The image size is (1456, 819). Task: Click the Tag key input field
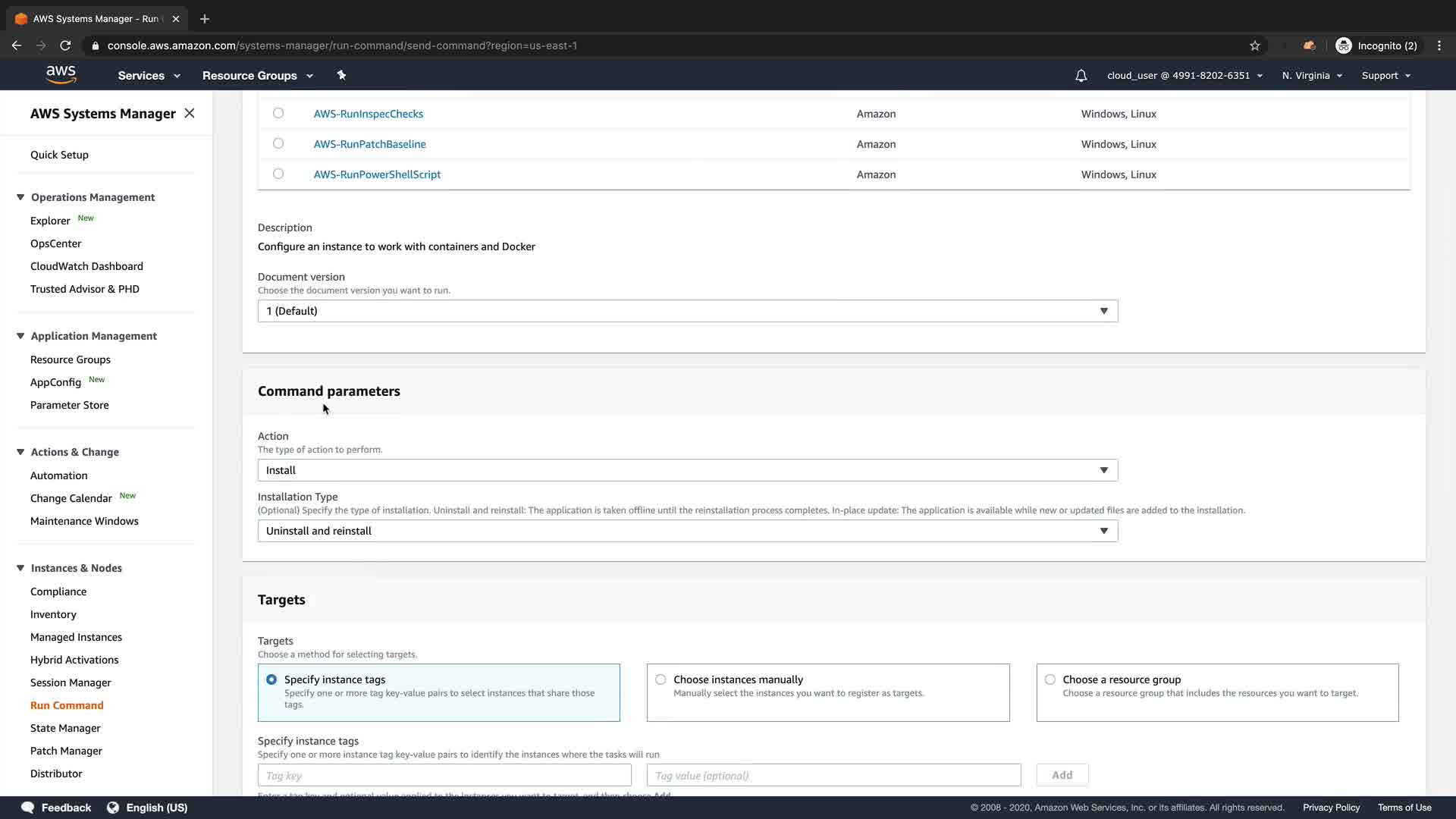(x=444, y=775)
